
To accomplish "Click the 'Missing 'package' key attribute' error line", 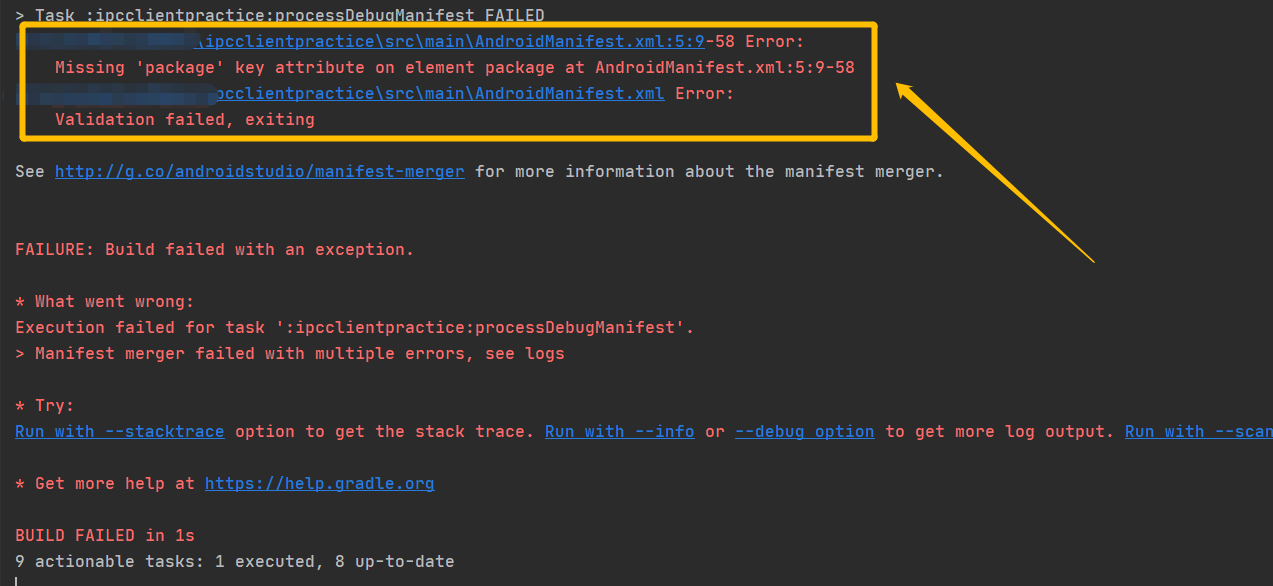I will (455, 68).
